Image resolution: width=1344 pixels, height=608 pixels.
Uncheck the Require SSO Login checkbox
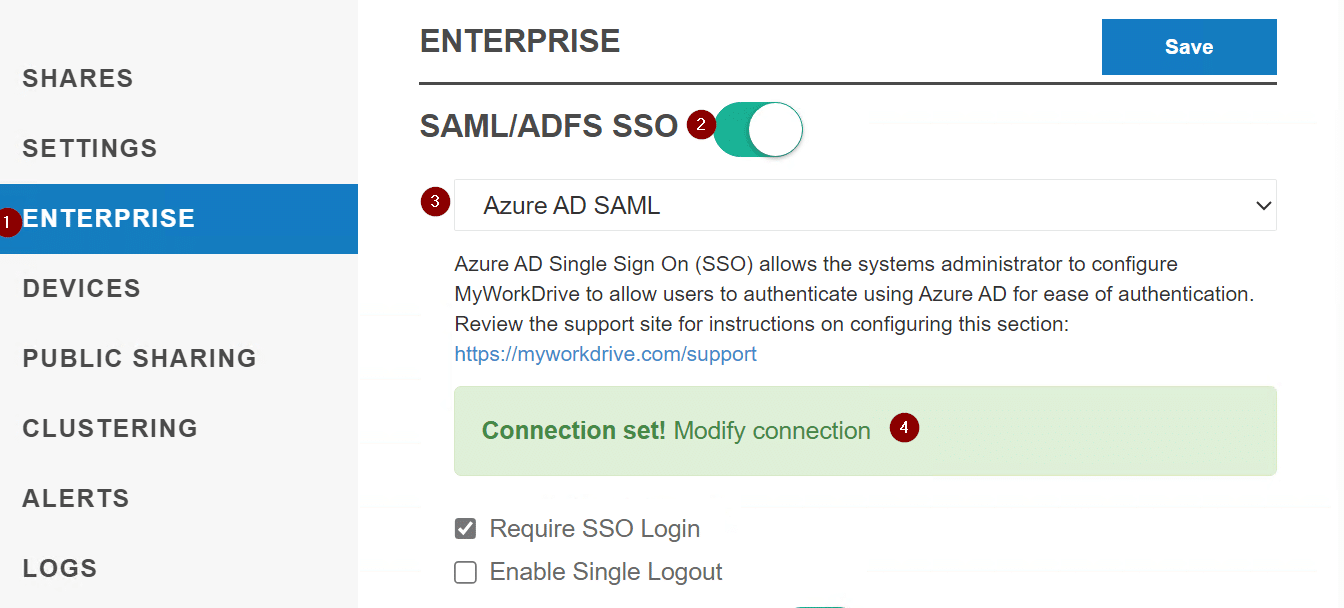pos(466,528)
